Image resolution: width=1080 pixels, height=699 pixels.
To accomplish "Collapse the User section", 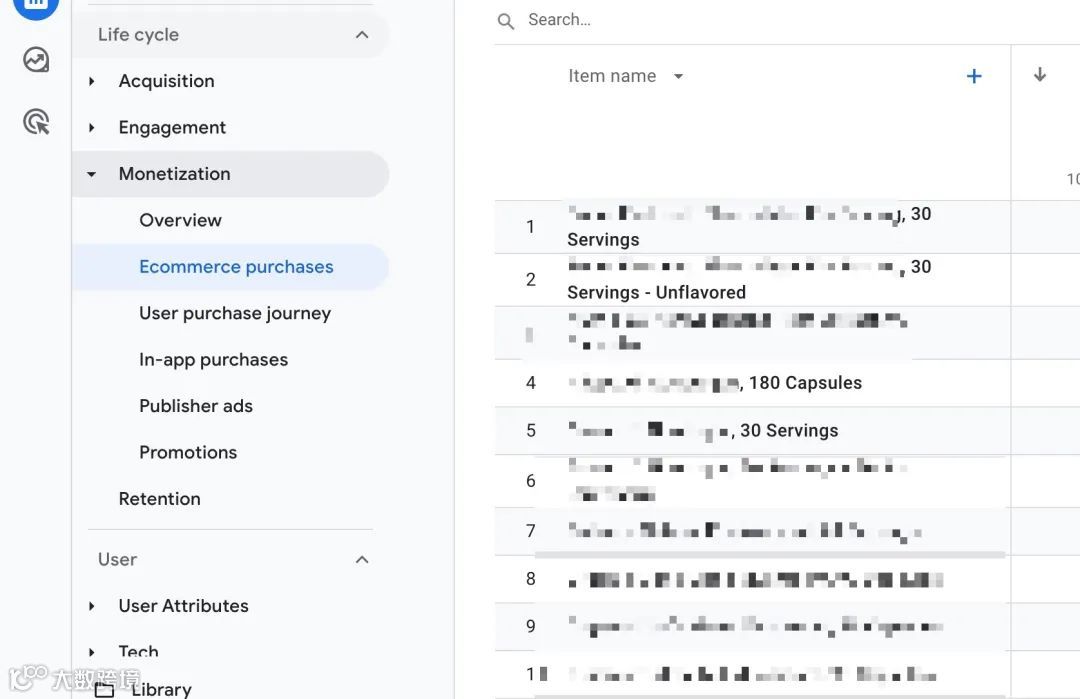I will (x=362, y=560).
